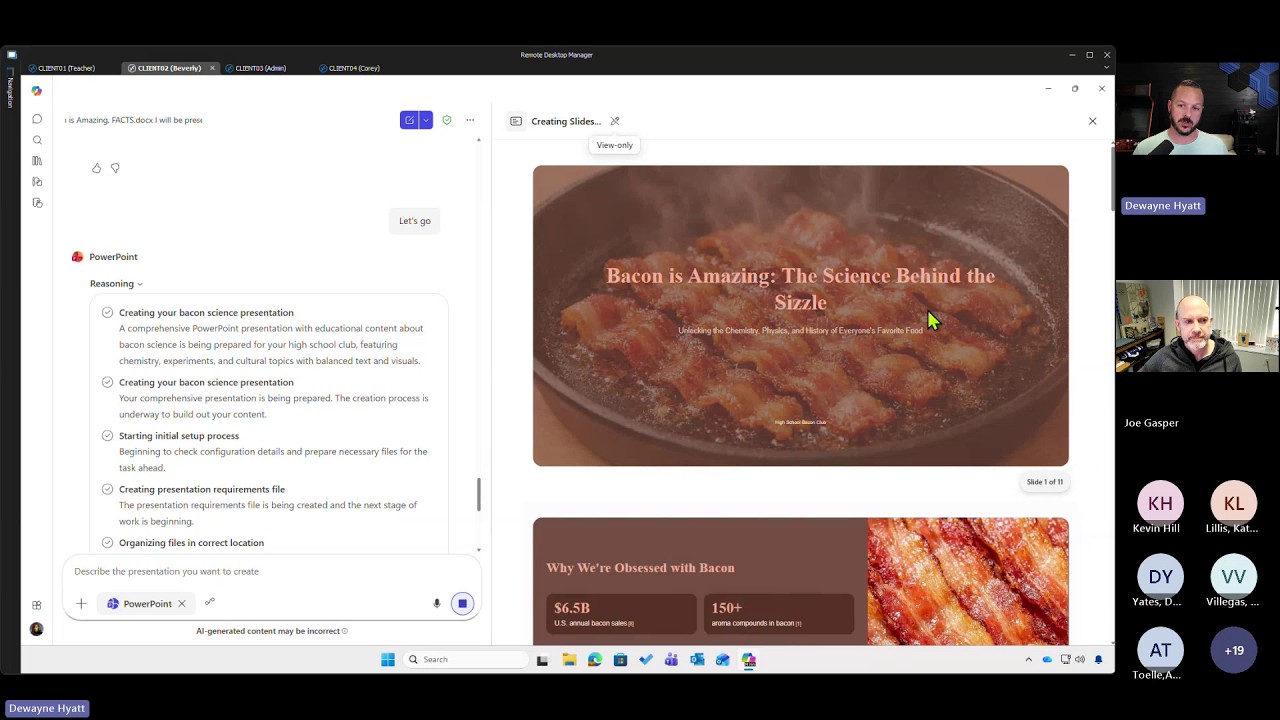1280x720 pixels.
Task: Open the Copilot app on the taskbar
Action: [748, 660]
